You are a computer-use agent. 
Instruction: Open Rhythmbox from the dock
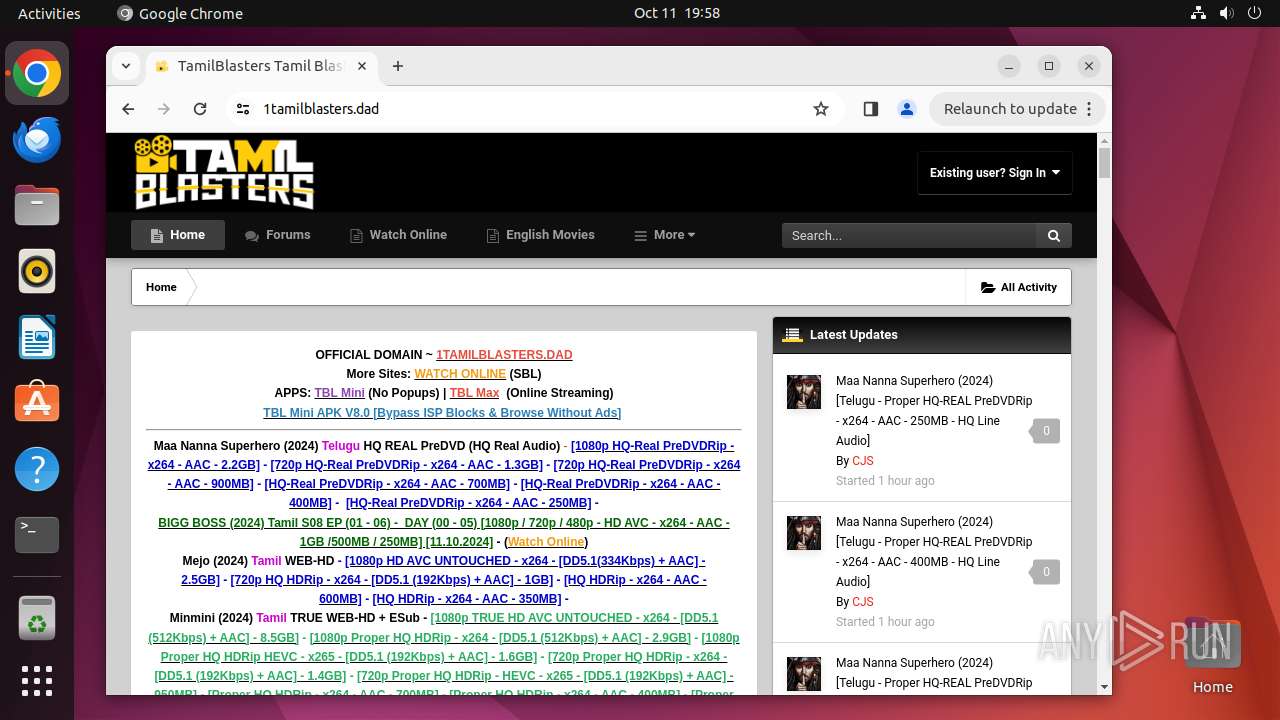(x=37, y=272)
